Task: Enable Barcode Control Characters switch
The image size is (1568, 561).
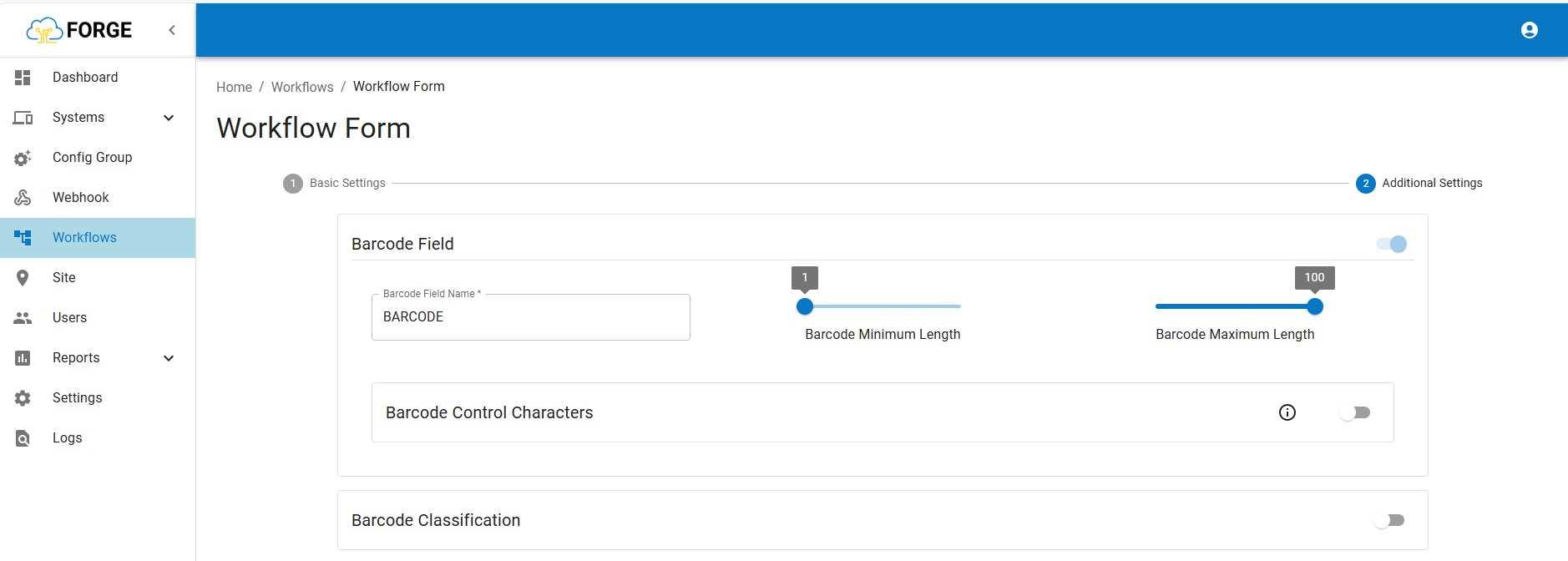Action: click(x=1355, y=412)
